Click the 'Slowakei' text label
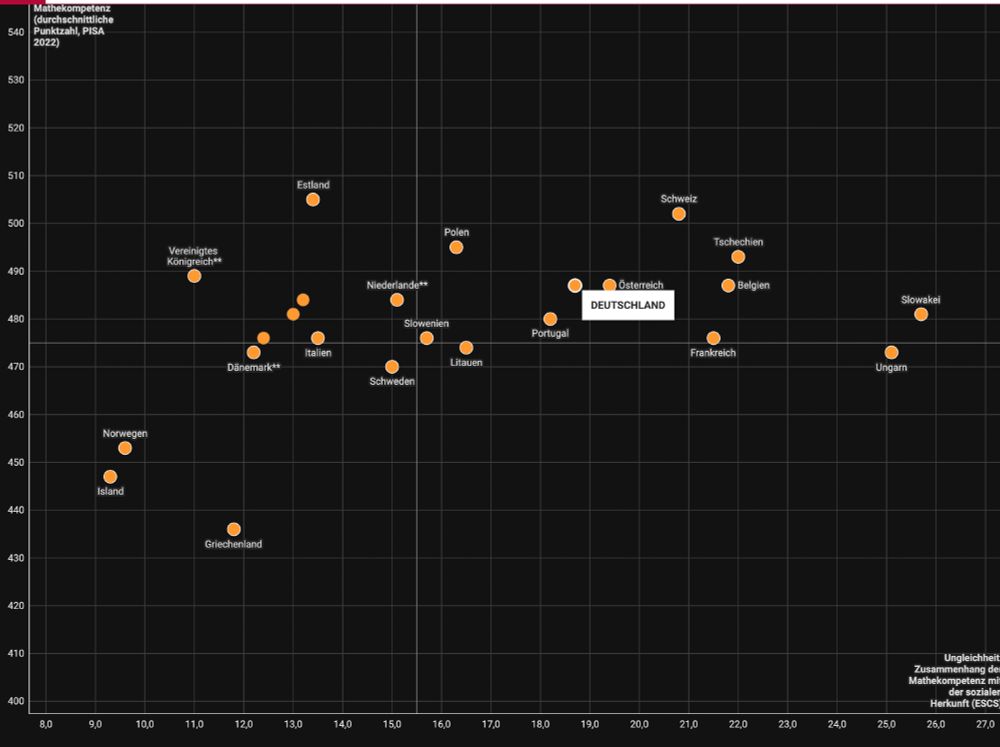The width and height of the screenshot is (1000, 747). pyautogui.click(x=920, y=300)
